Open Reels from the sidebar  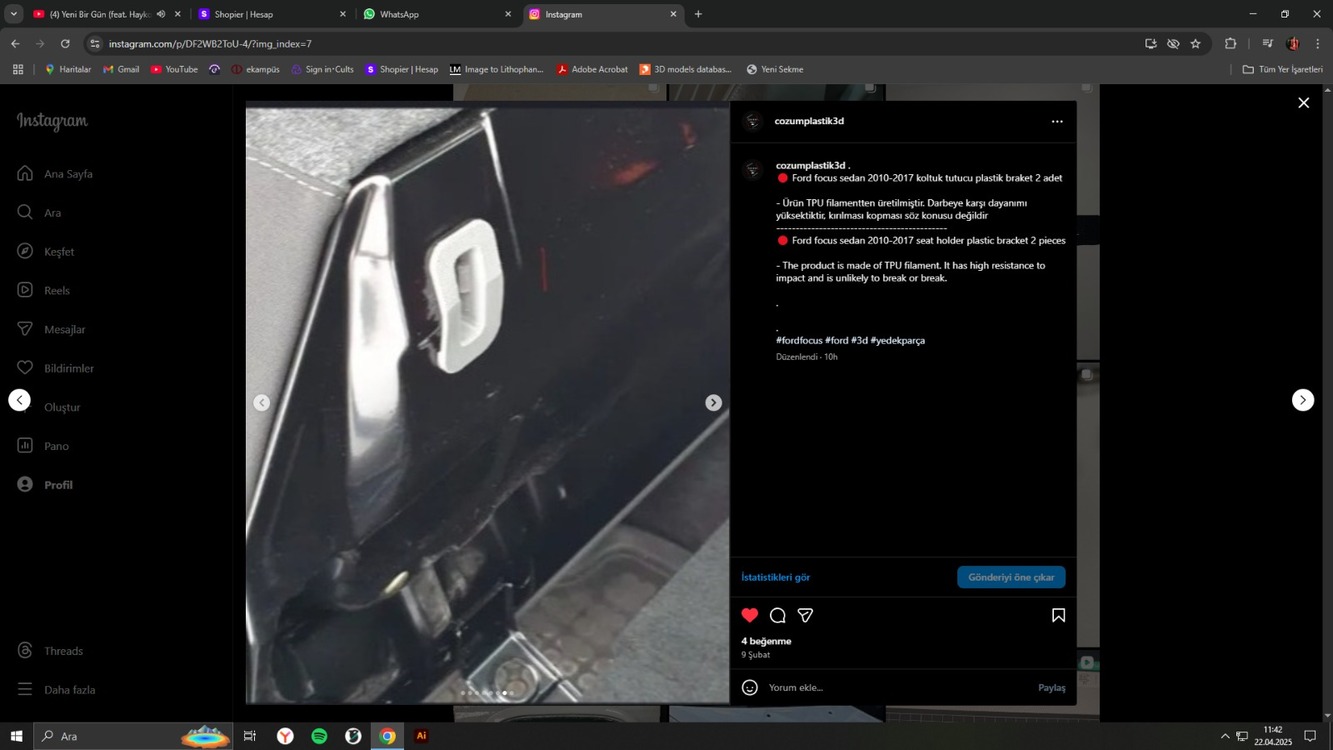[x=43, y=291]
